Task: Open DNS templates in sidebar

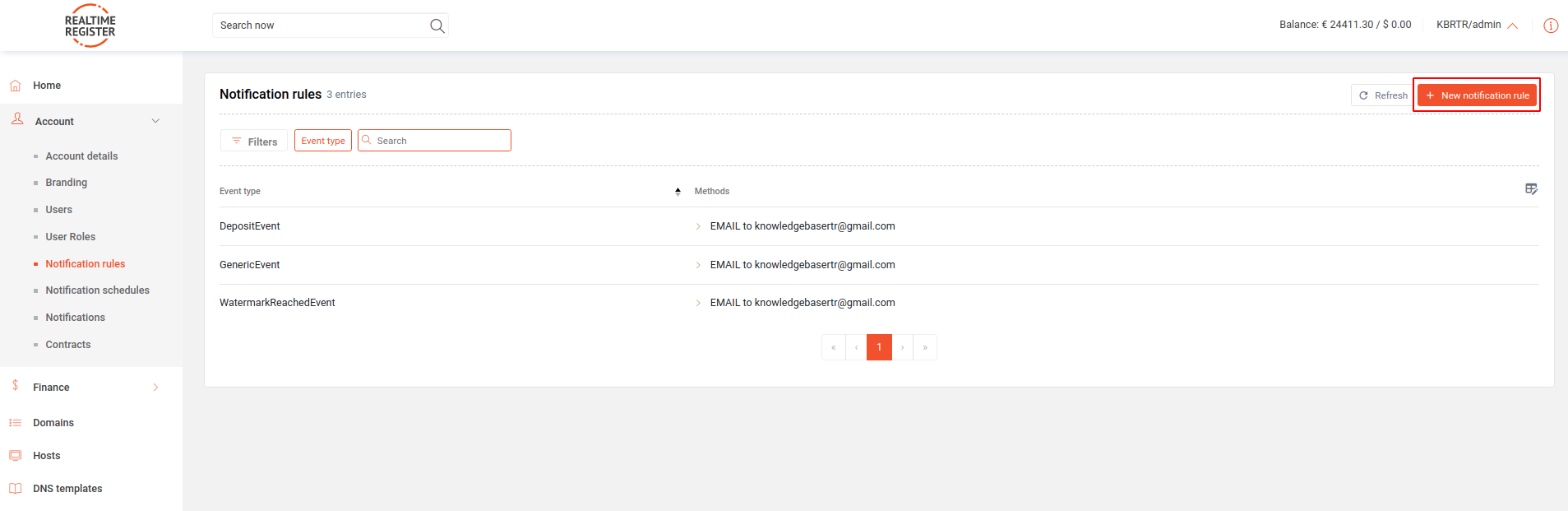Action: [67, 489]
